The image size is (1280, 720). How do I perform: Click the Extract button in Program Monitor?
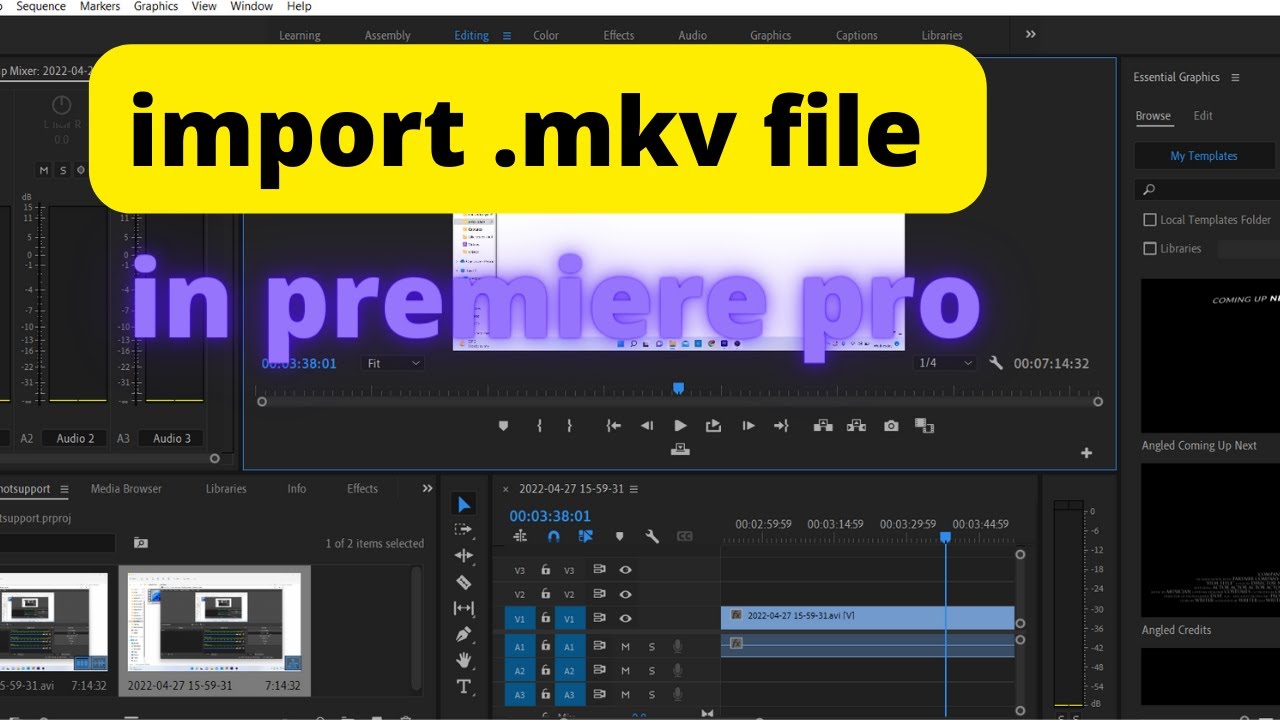(x=856, y=426)
